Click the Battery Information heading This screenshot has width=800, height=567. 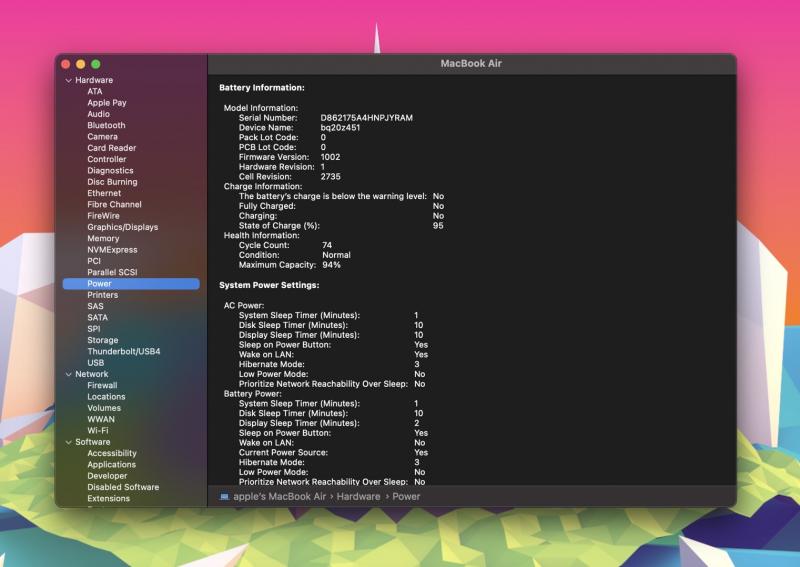(262, 88)
